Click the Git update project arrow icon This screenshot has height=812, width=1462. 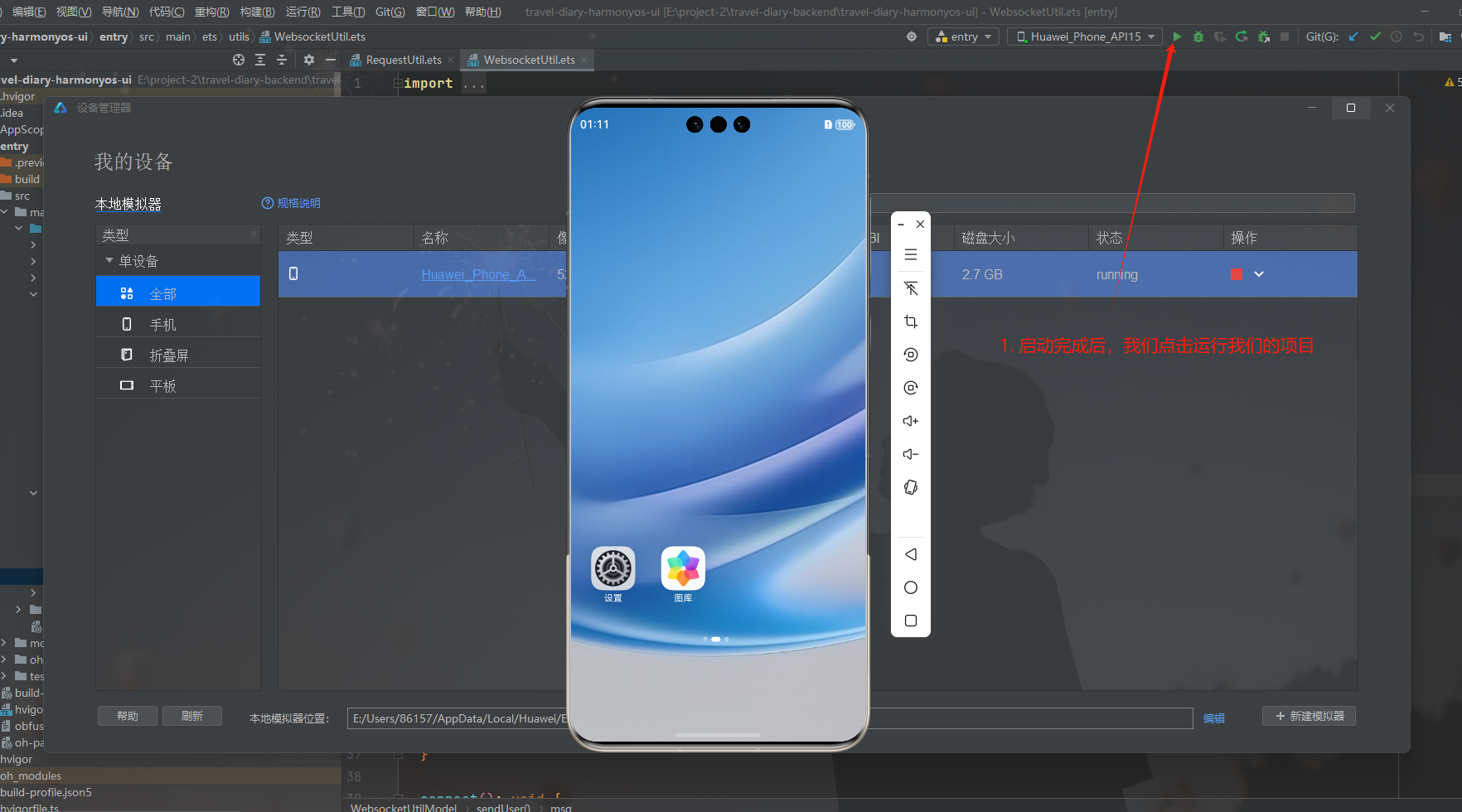1353,36
